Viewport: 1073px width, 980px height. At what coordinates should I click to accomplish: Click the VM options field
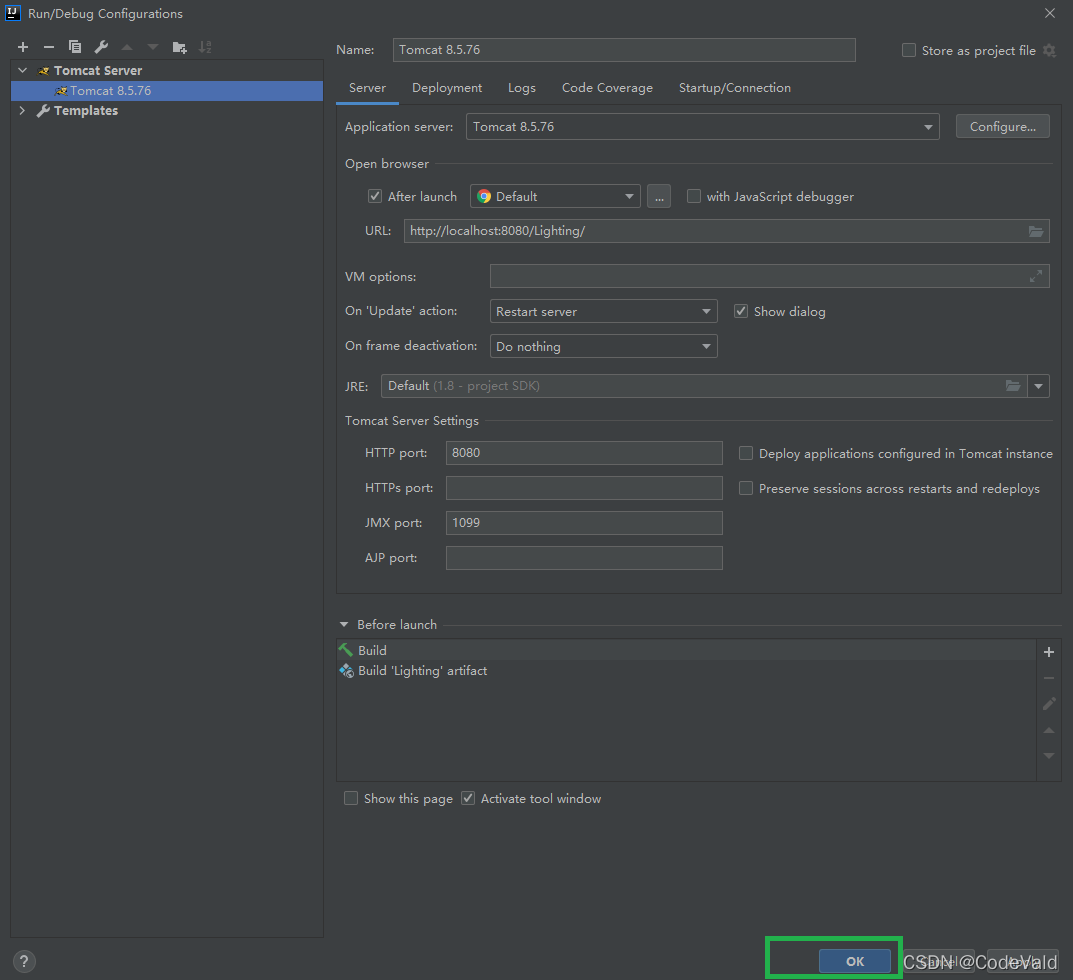coord(769,276)
